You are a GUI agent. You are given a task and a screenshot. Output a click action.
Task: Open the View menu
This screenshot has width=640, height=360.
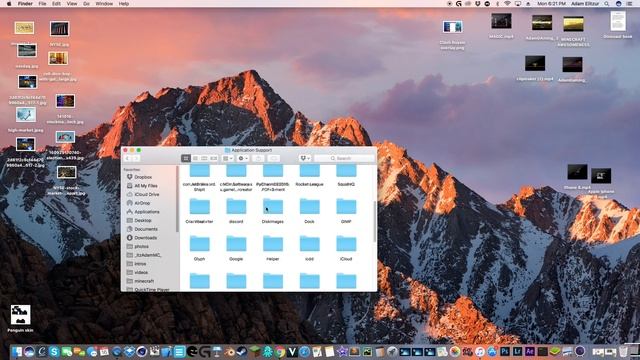coord(72,4)
